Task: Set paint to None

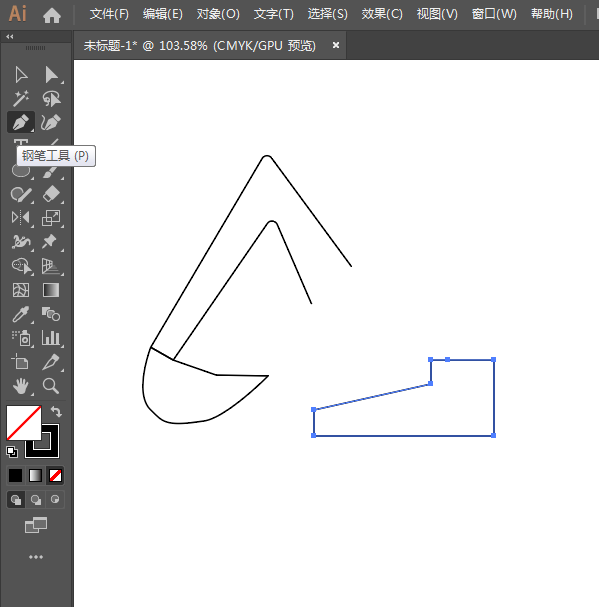Action: coord(55,475)
